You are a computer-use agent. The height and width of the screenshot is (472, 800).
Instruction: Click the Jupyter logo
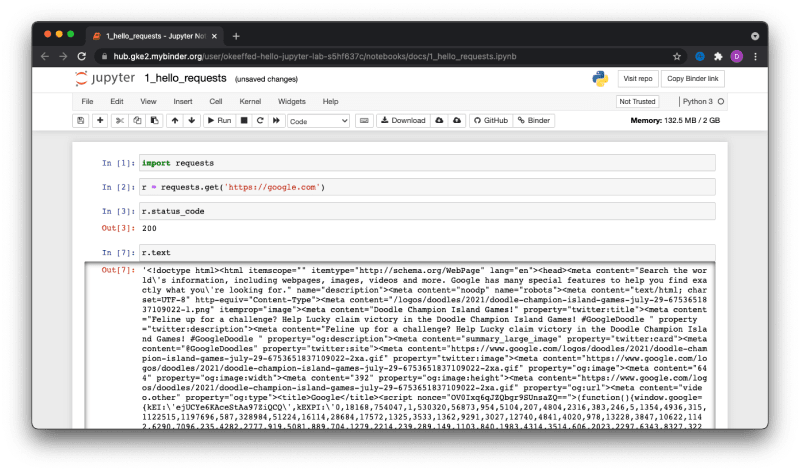point(105,78)
